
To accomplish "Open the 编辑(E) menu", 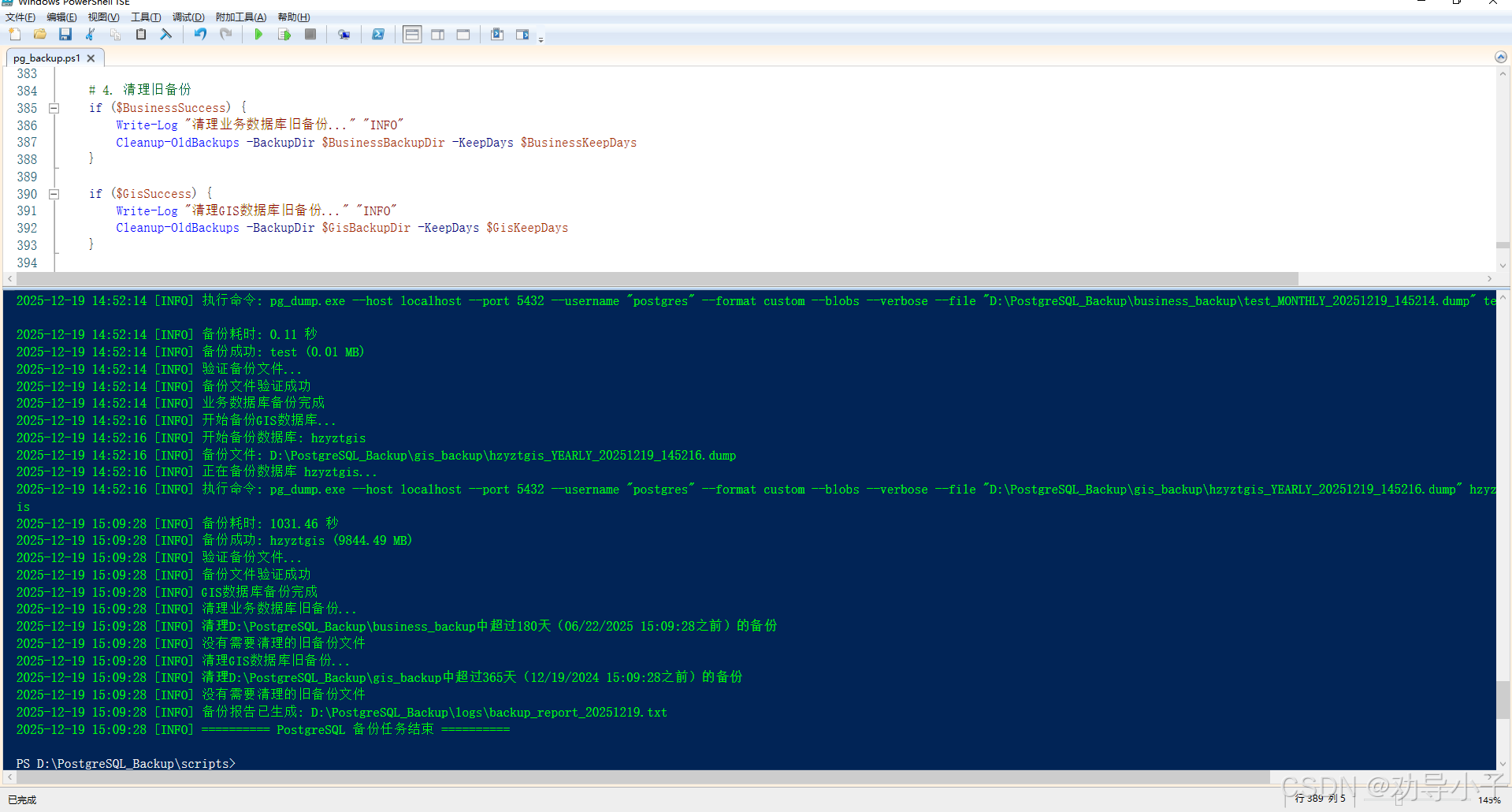I will click(x=61, y=17).
